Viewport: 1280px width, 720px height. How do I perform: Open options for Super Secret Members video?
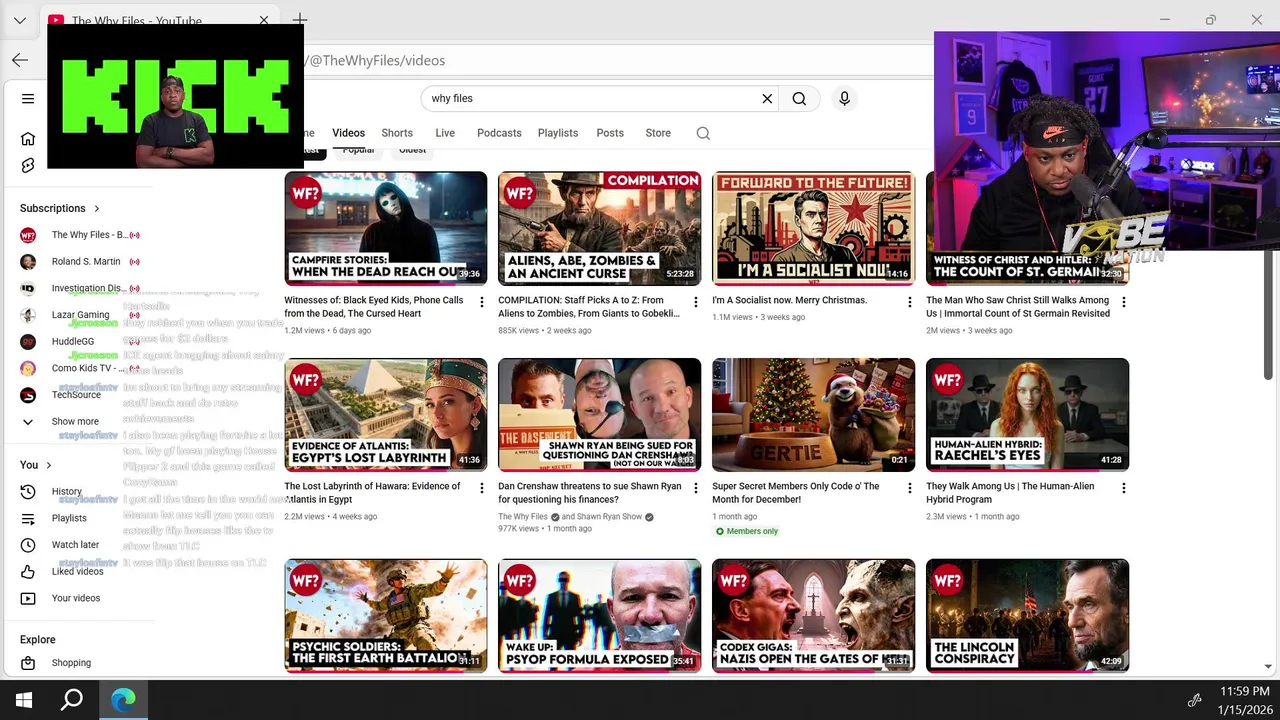point(910,488)
